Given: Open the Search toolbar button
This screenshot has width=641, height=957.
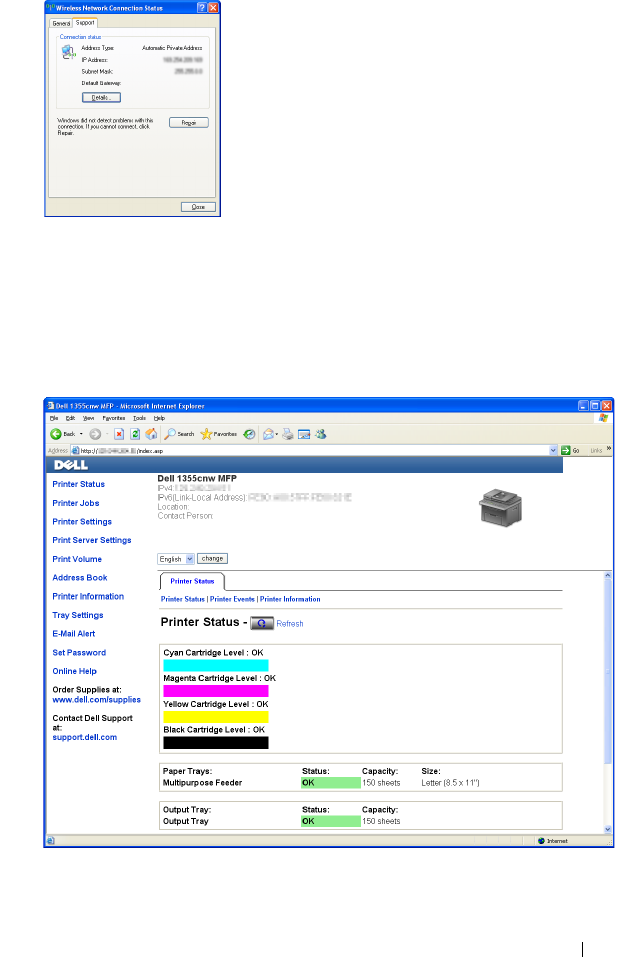Looking at the screenshot, I should [x=179, y=434].
